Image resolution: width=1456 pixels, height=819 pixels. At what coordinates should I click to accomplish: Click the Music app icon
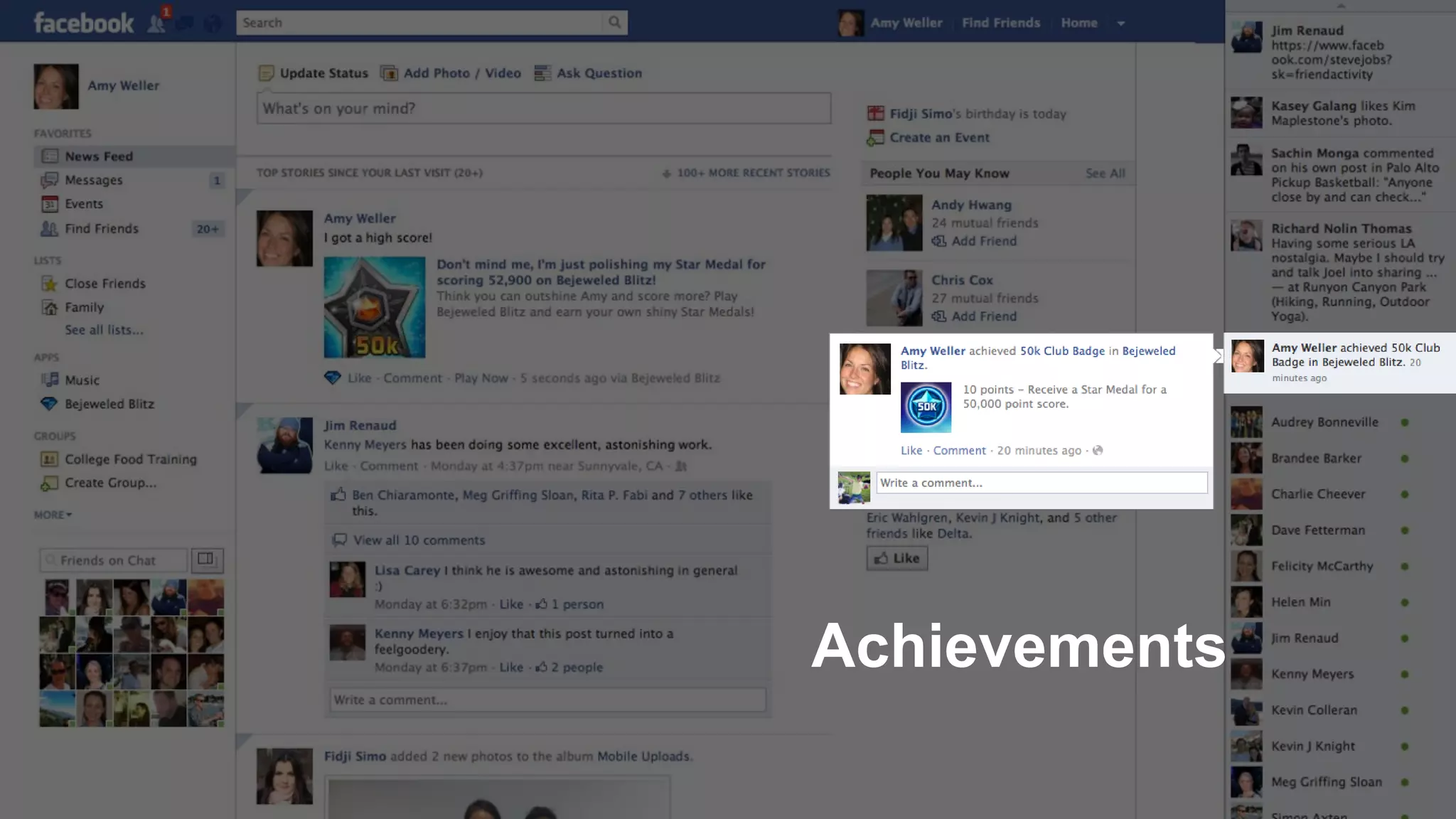[50, 380]
